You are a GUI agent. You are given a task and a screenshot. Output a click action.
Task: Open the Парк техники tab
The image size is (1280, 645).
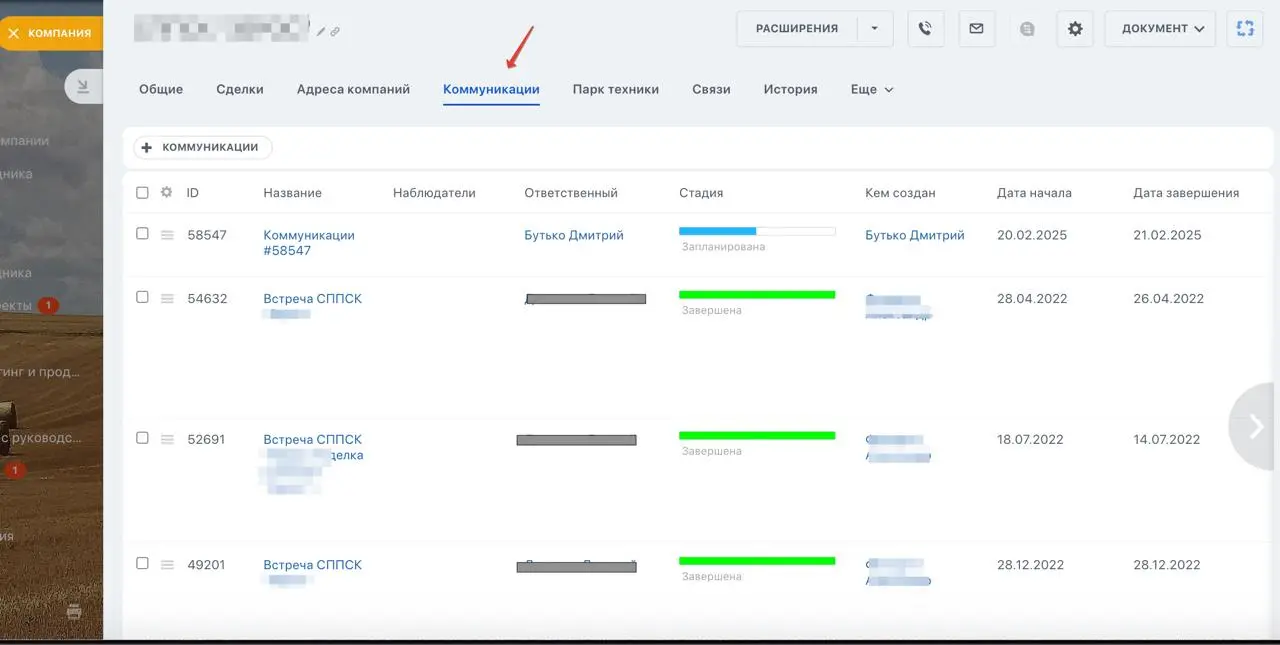[x=615, y=89]
